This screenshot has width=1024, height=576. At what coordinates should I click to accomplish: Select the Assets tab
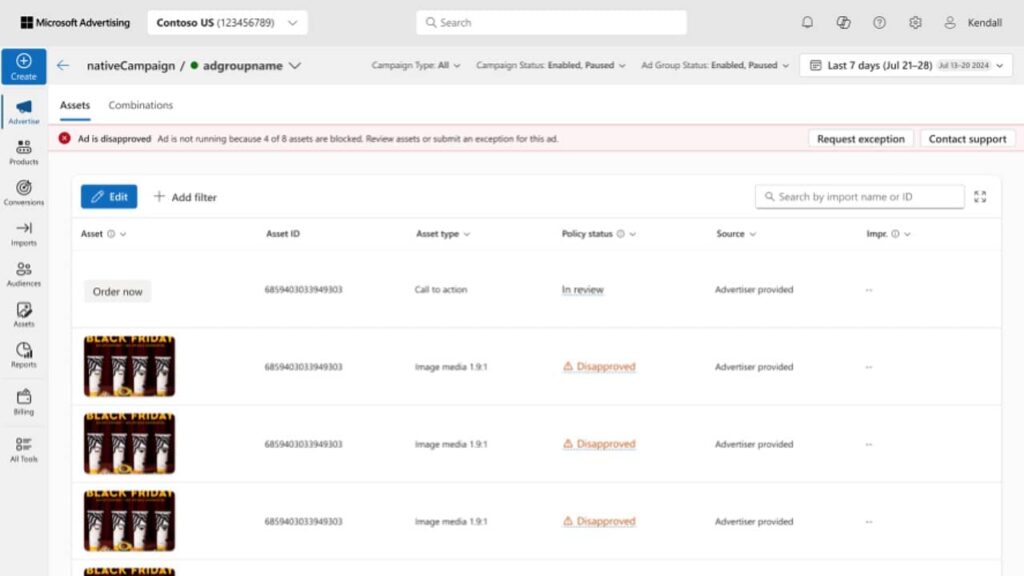(75, 105)
